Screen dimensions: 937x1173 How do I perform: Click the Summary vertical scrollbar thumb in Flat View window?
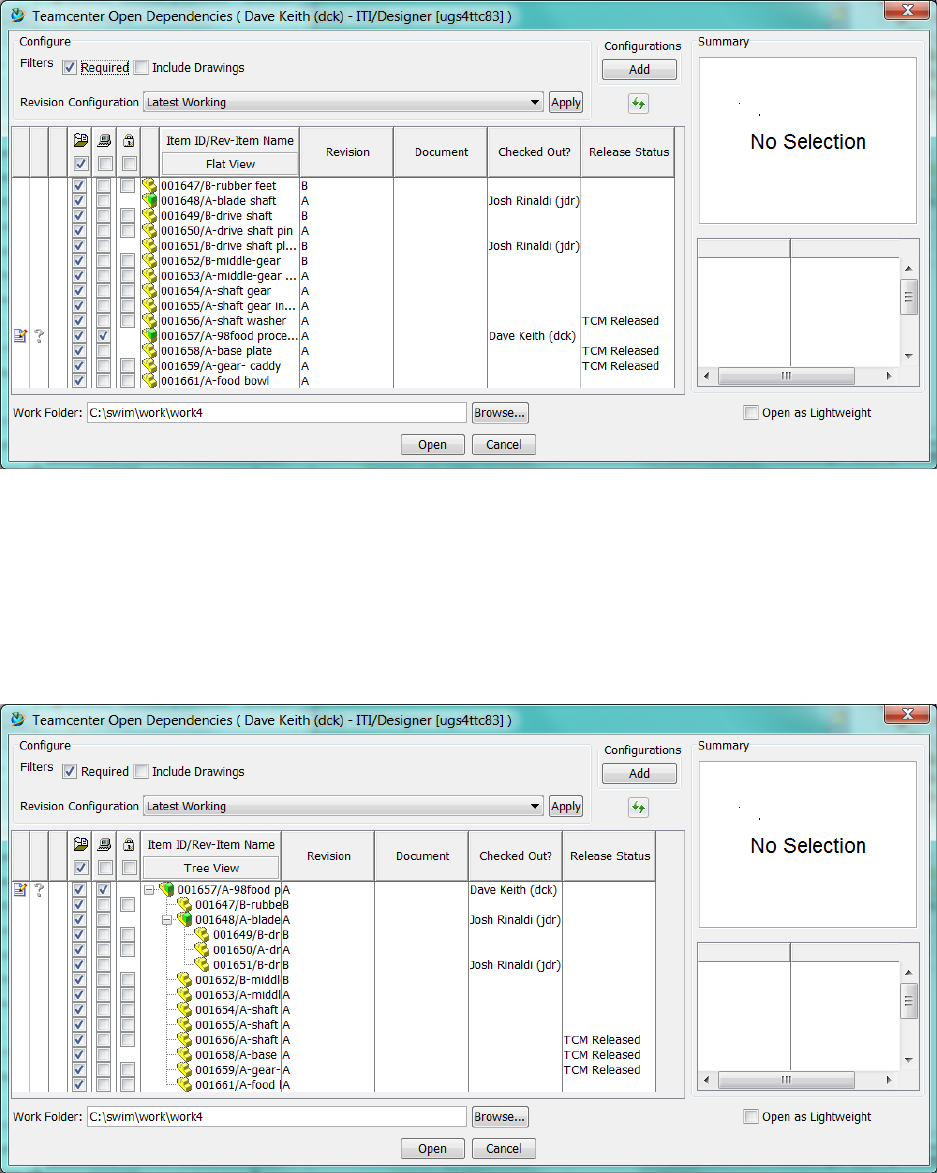click(909, 297)
